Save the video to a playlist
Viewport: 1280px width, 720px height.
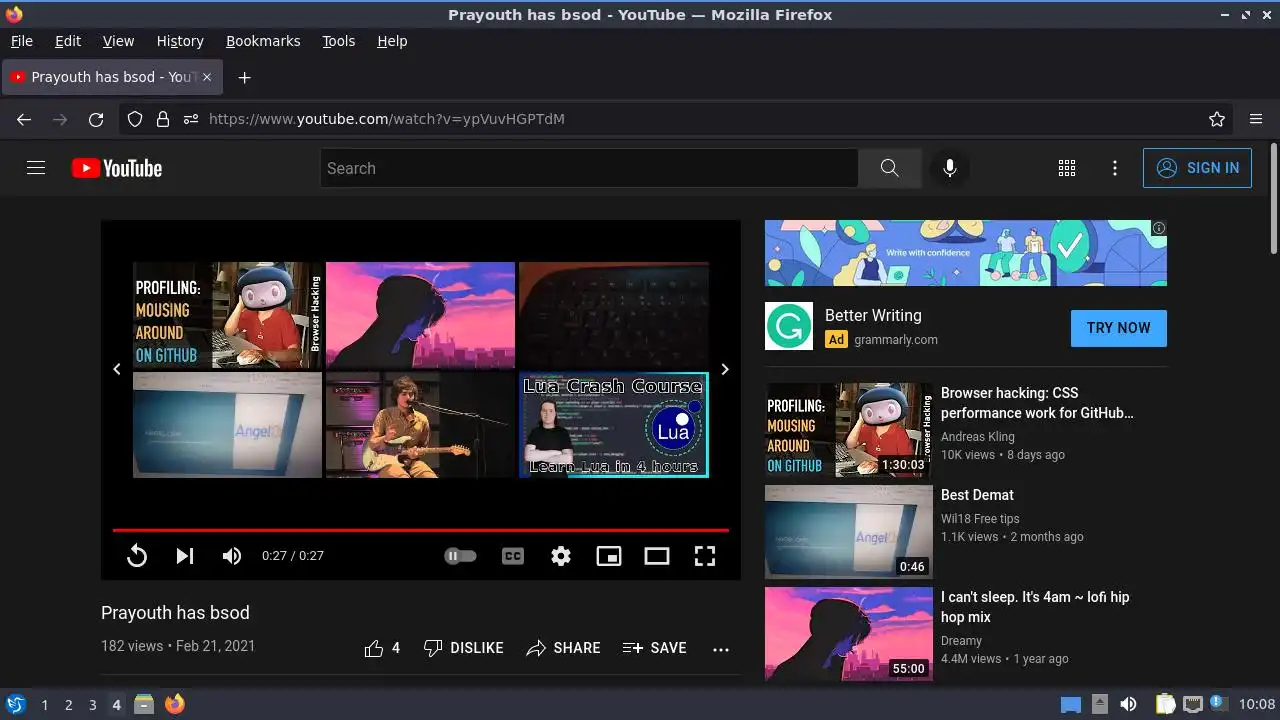click(654, 648)
